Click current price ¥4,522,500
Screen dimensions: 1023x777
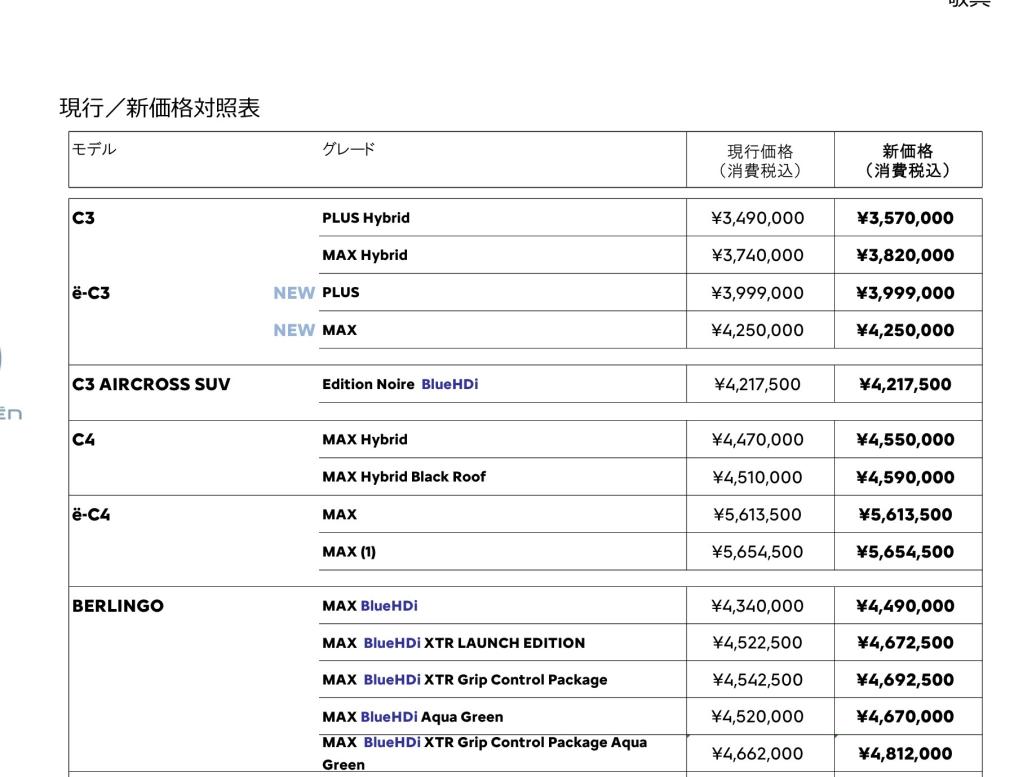[x=757, y=643]
